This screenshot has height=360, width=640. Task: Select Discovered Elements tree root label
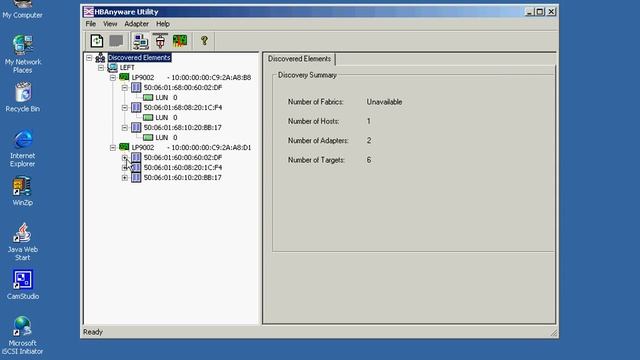139,58
